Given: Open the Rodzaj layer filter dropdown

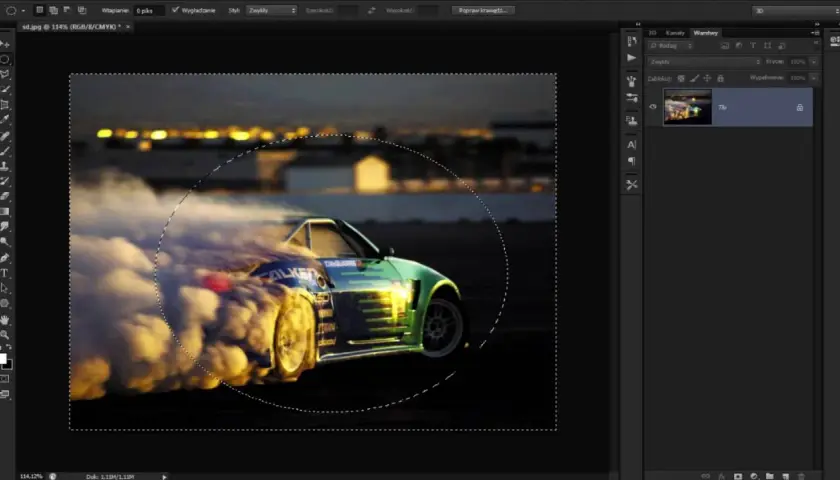Looking at the screenshot, I should 670,46.
